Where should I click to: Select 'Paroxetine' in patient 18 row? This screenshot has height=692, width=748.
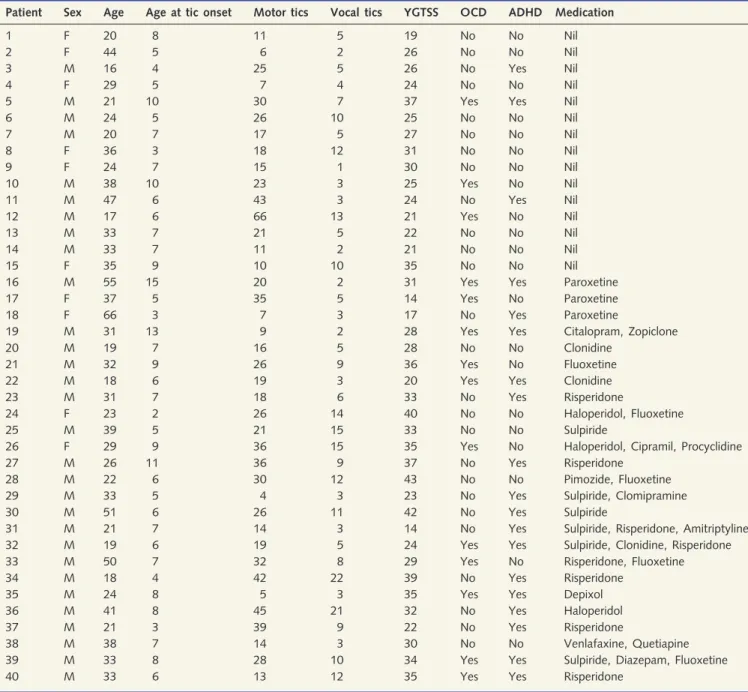tap(591, 315)
